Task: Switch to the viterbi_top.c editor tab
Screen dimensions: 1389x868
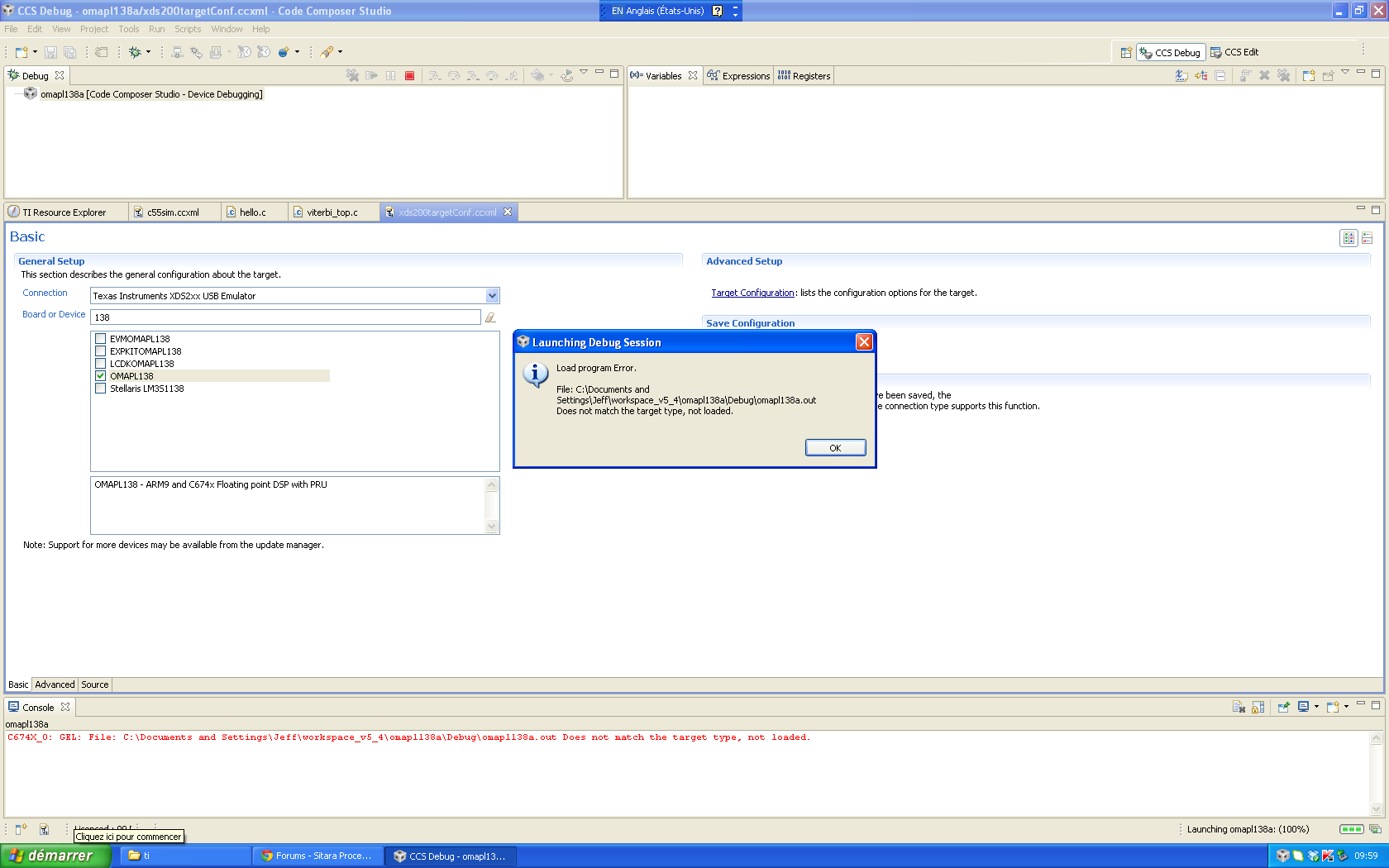Action: (x=332, y=212)
